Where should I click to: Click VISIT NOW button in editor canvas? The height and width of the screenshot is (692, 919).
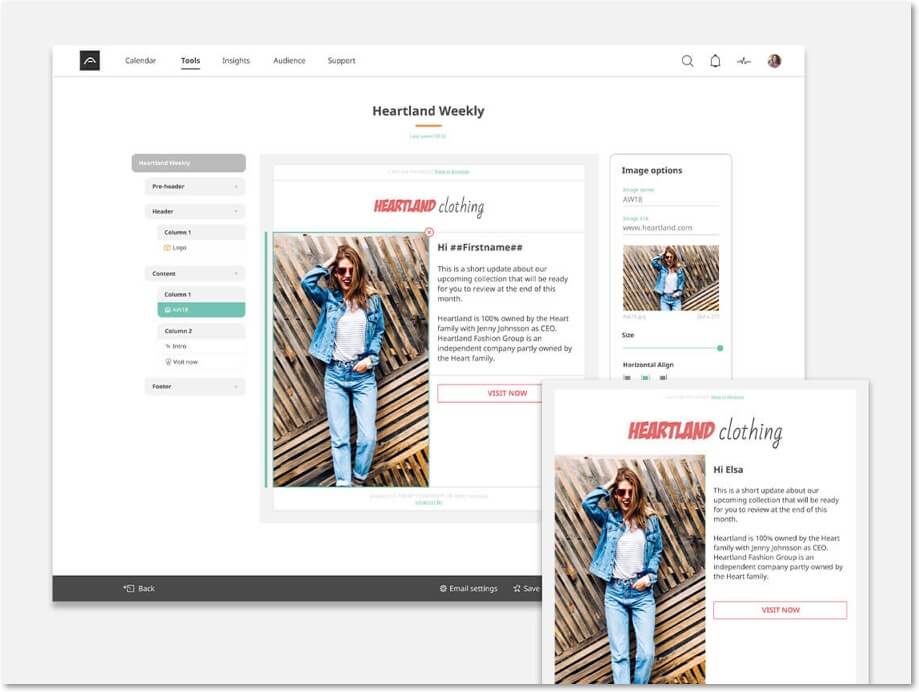click(490, 393)
